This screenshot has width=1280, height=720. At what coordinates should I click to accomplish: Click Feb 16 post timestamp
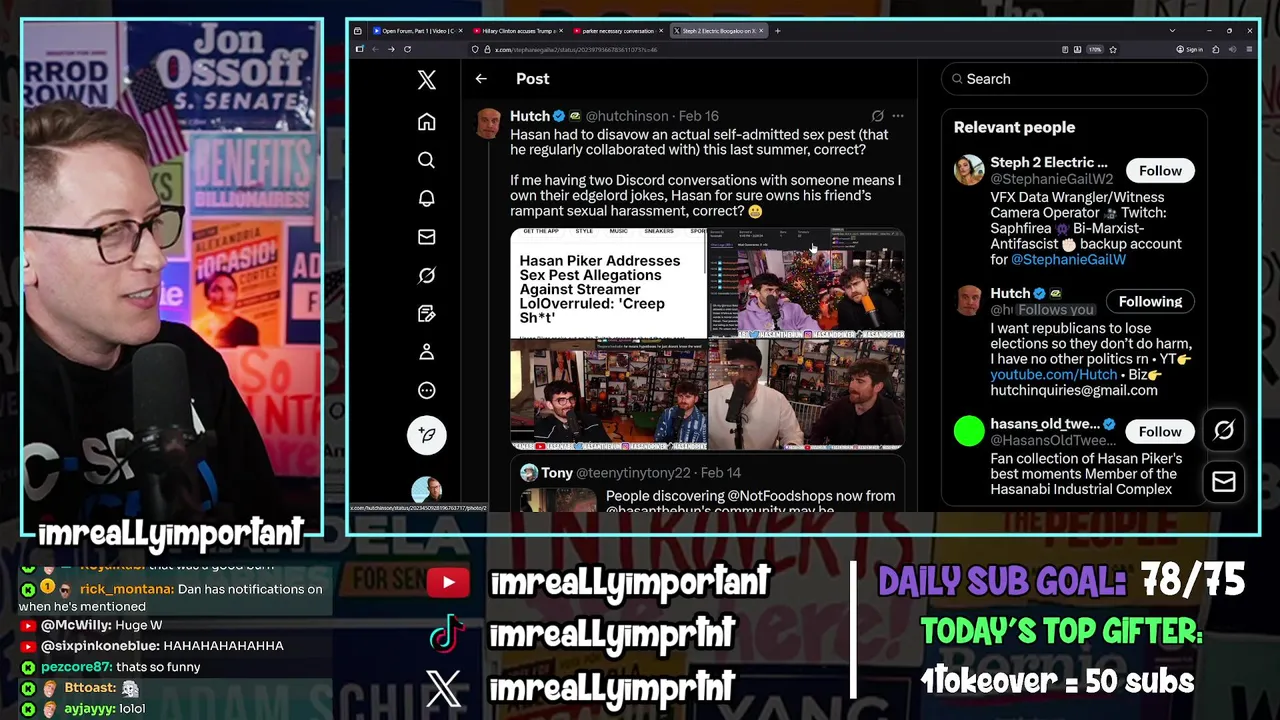(x=698, y=116)
